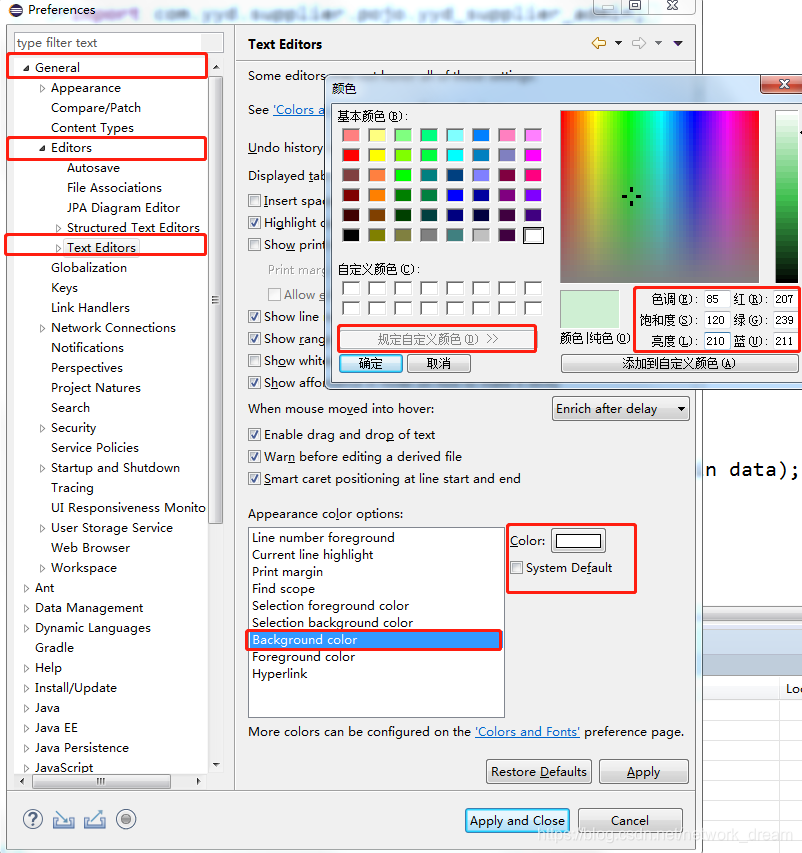Select the first custom color slot
The height and width of the screenshot is (853, 802).
tap(351, 288)
